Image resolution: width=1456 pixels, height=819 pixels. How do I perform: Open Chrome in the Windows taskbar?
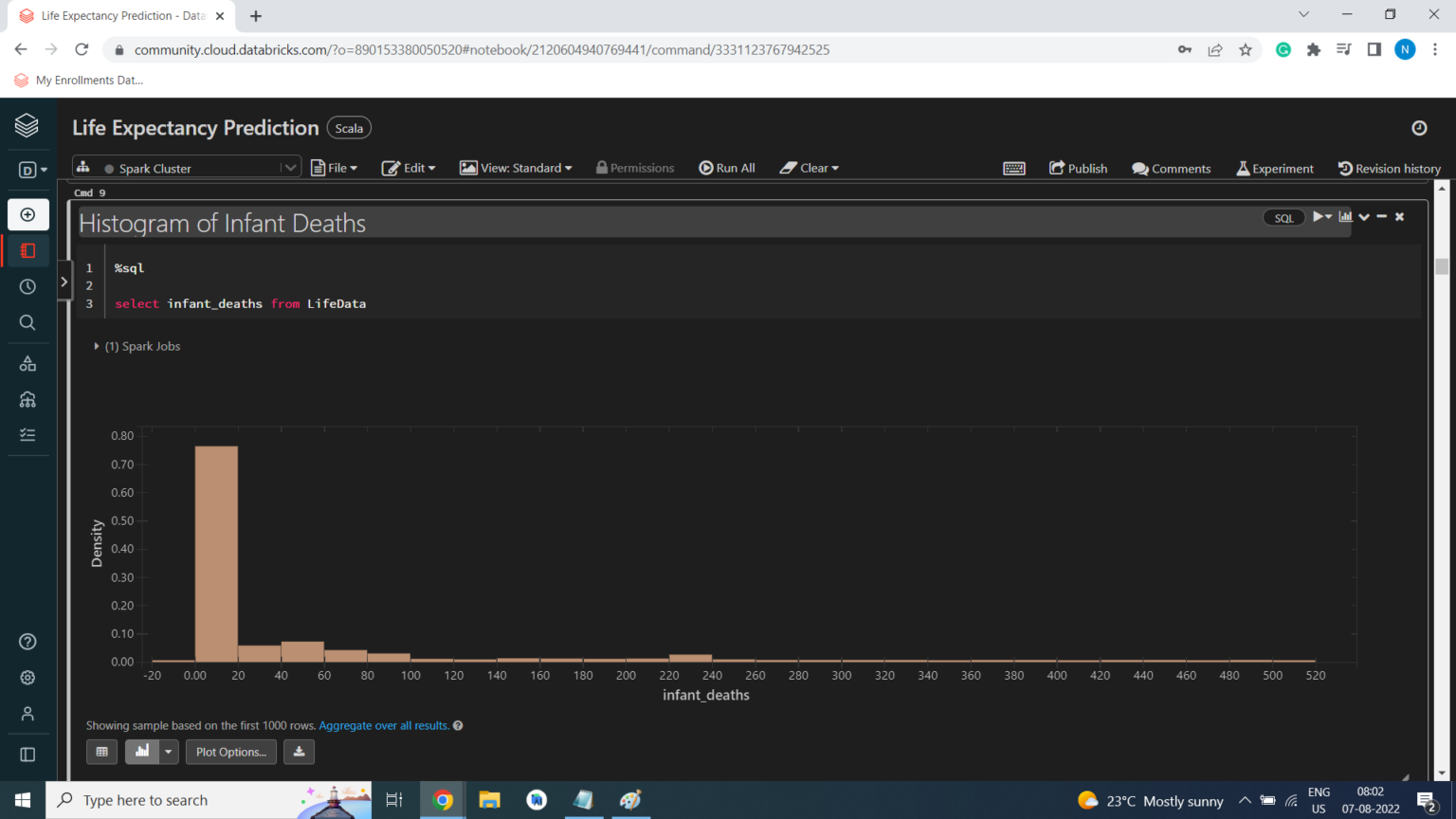pos(443,800)
